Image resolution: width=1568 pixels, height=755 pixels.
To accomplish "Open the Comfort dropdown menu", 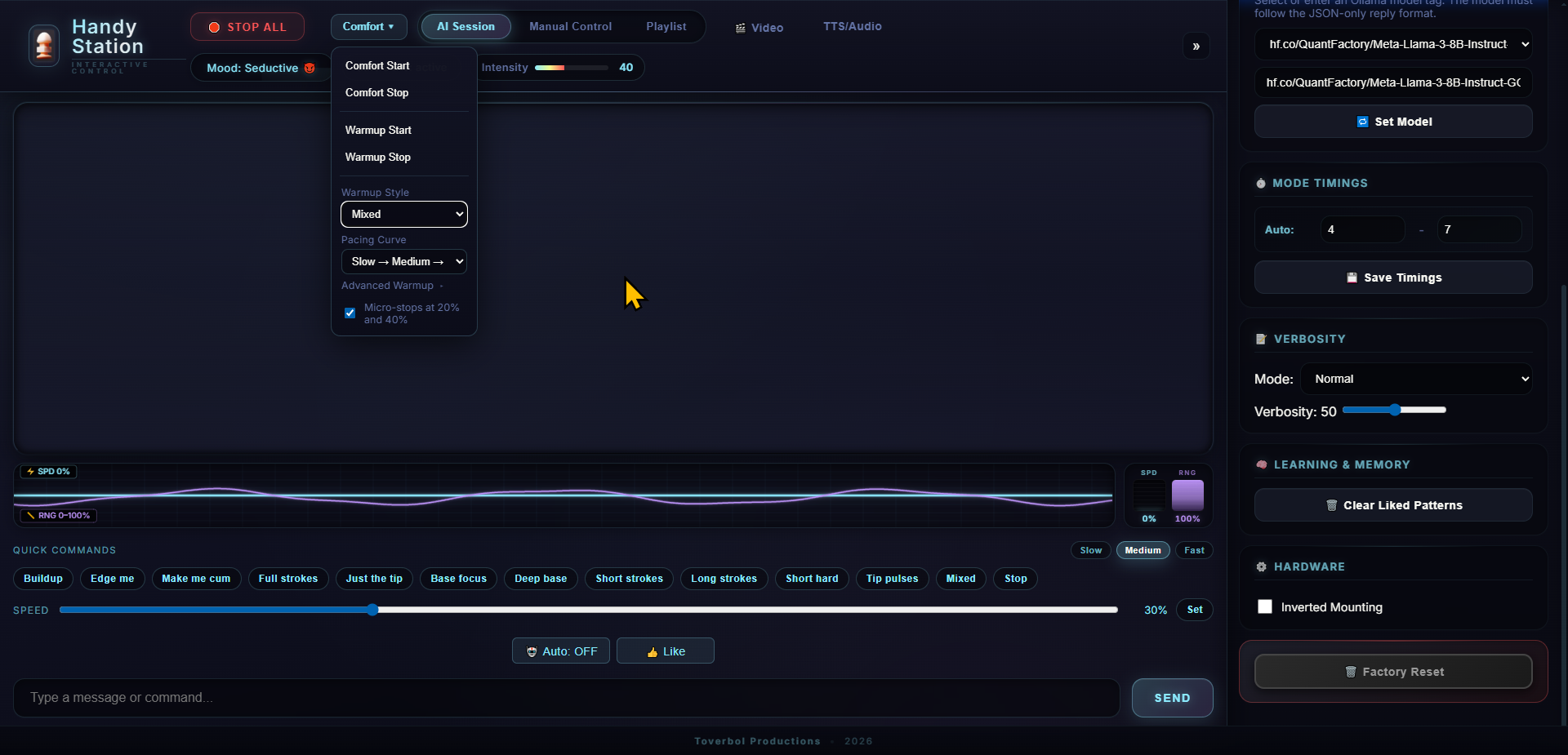I will (x=368, y=27).
